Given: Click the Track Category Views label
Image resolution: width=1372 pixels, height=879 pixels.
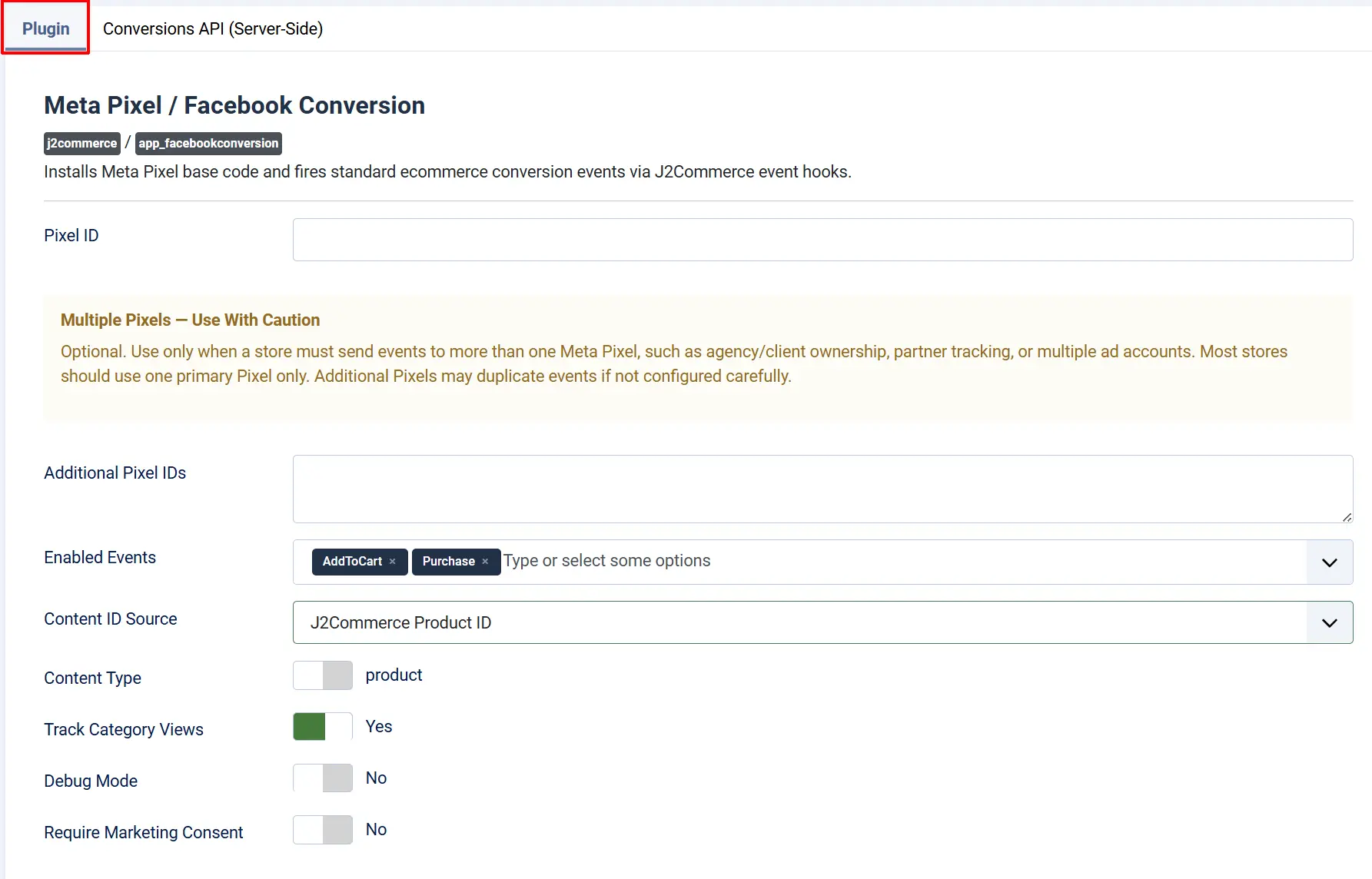Looking at the screenshot, I should point(124,730).
